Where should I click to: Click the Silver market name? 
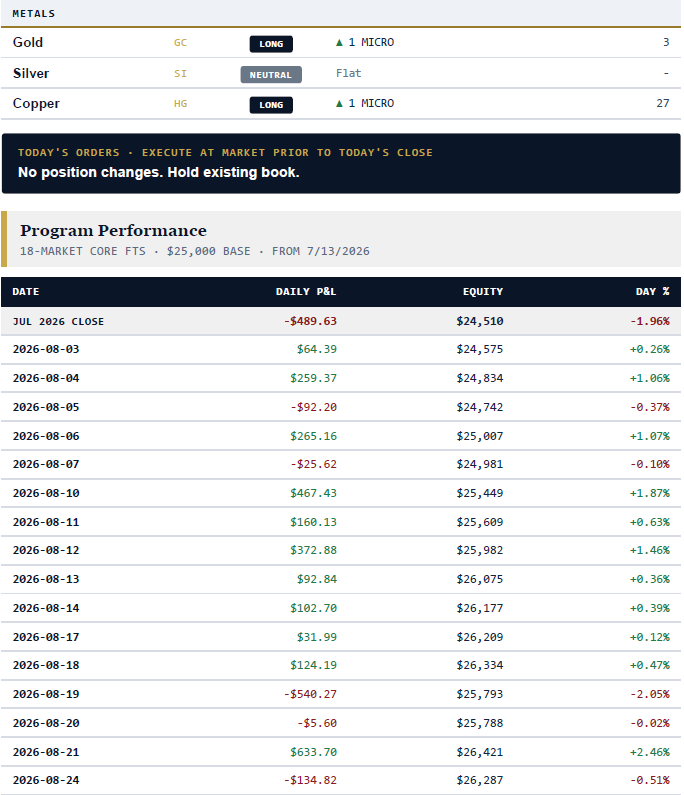31,73
